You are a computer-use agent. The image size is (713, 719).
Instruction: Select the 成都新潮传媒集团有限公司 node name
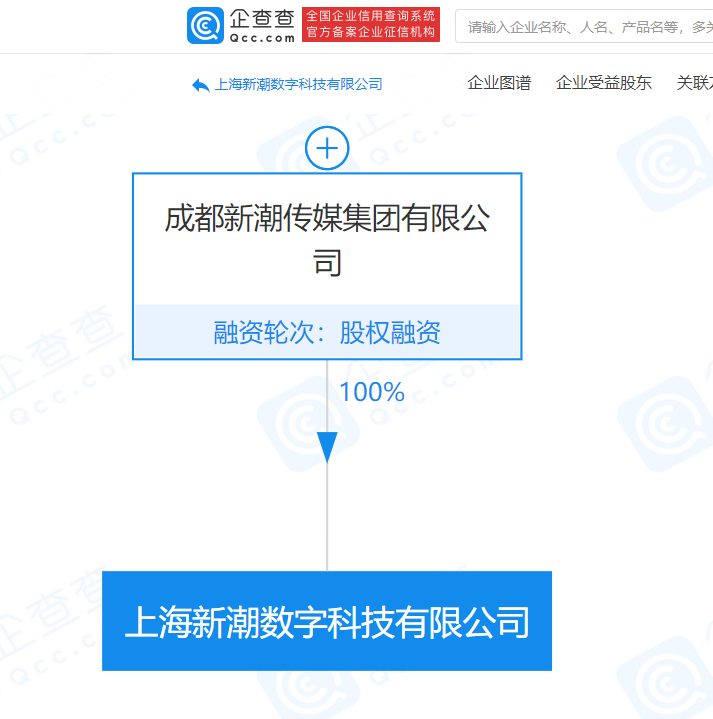327,240
